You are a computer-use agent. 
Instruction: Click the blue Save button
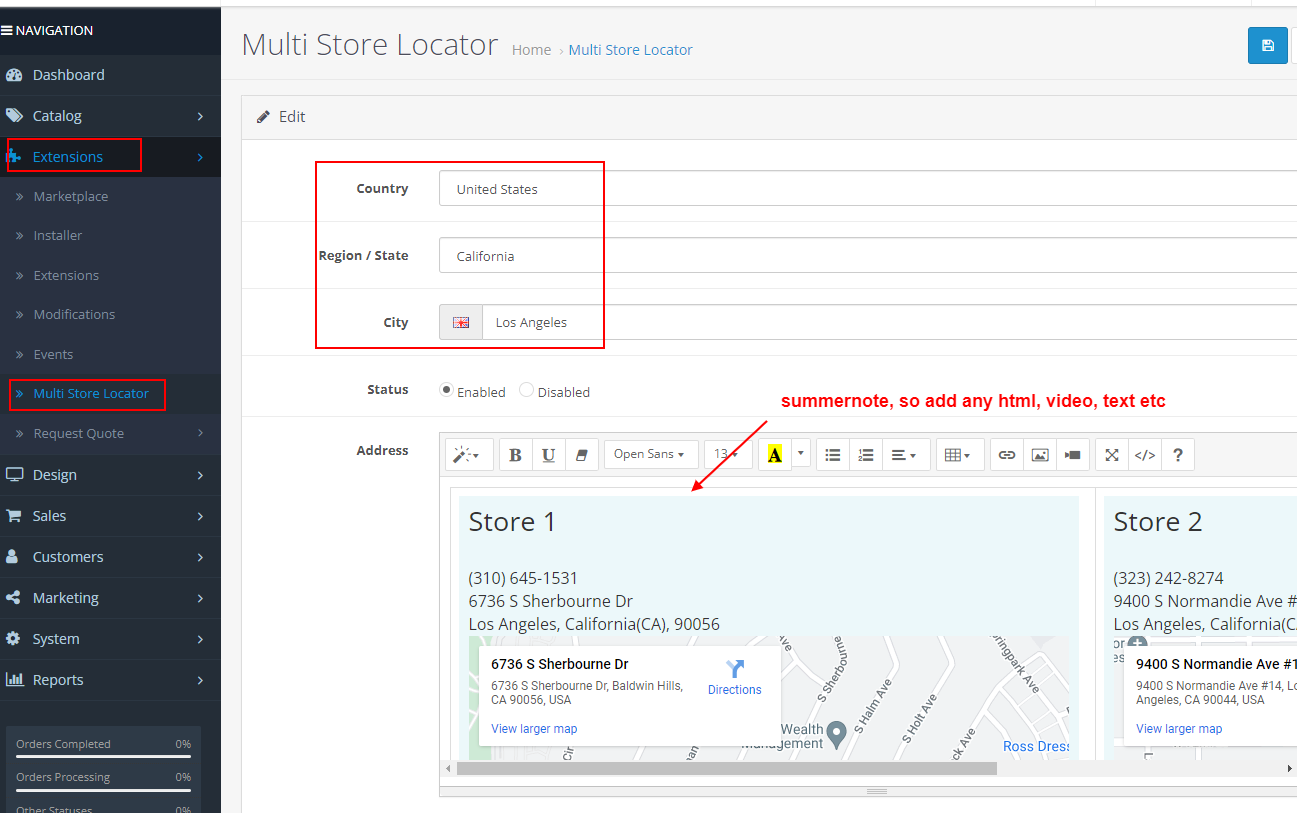(x=1267, y=45)
